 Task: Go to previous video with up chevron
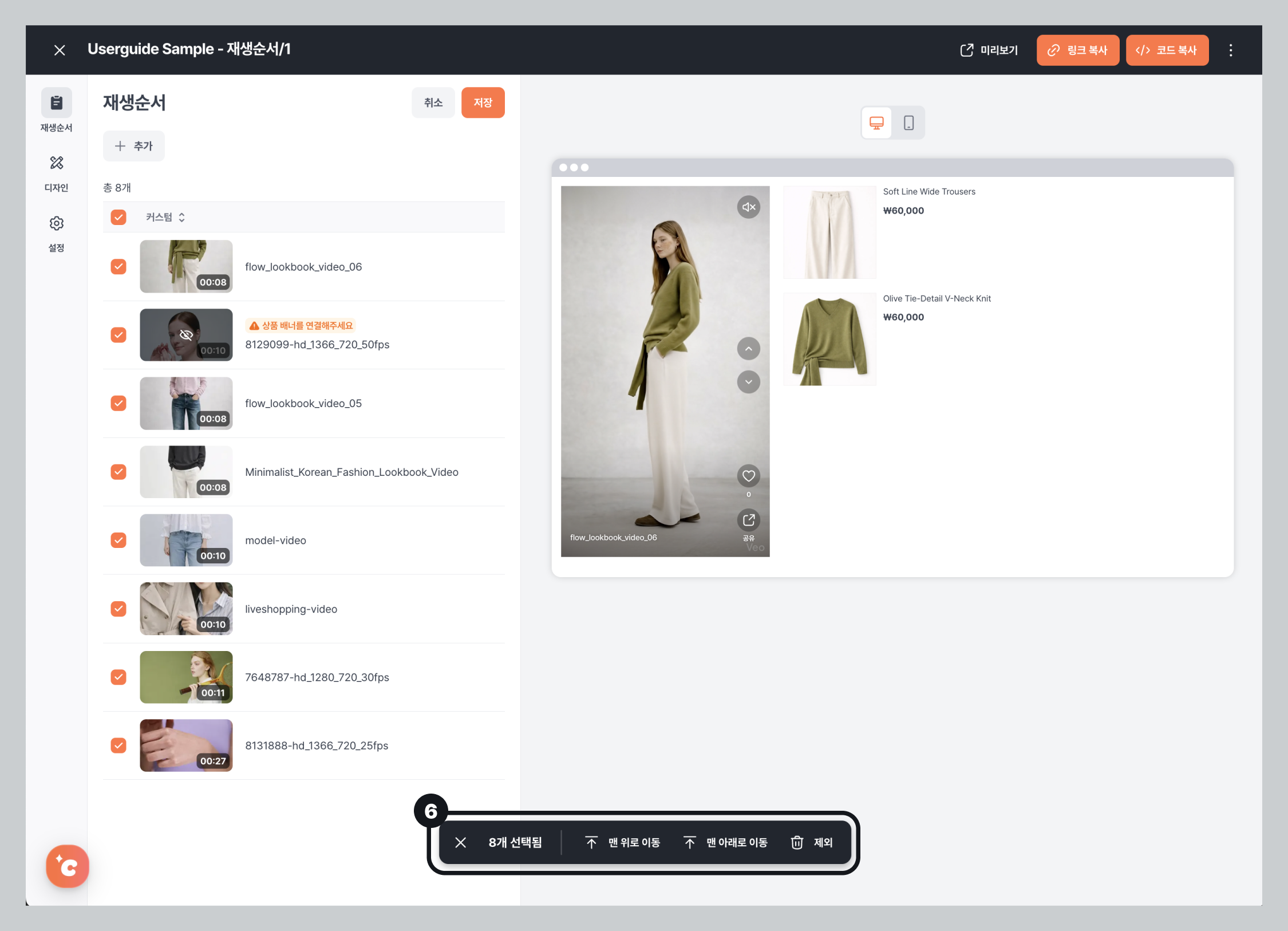click(x=748, y=349)
